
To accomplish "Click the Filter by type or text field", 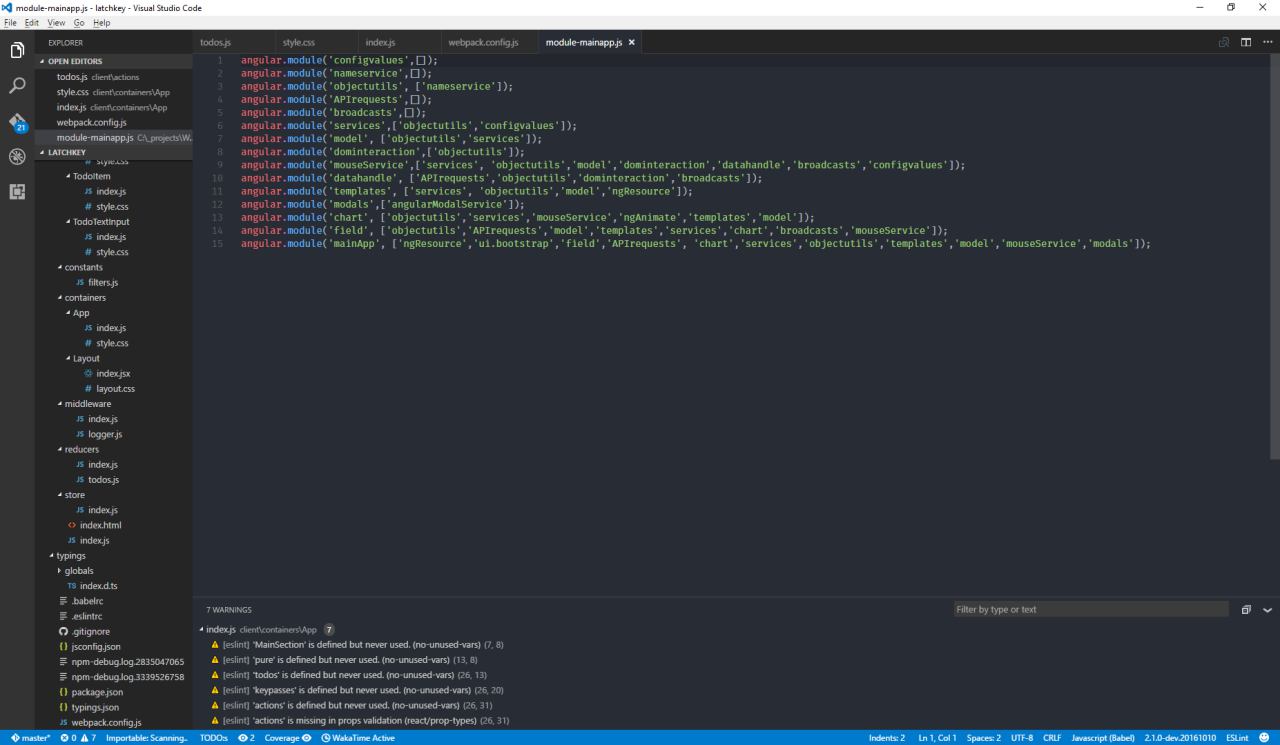I will click(1090, 609).
